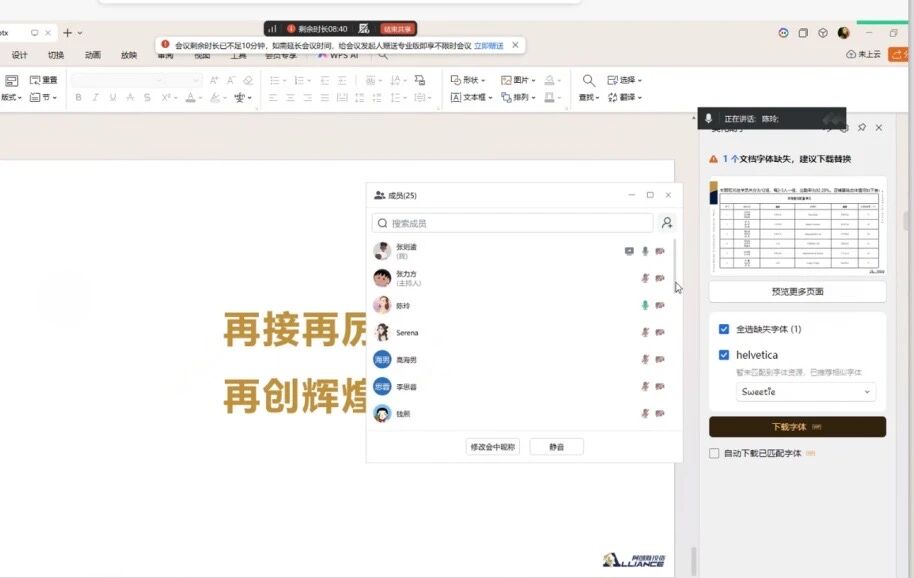Click muted microphone in 高海男 row
This screenshot has width=914, height=578.
pyautogui.click(x=645, y=360)
